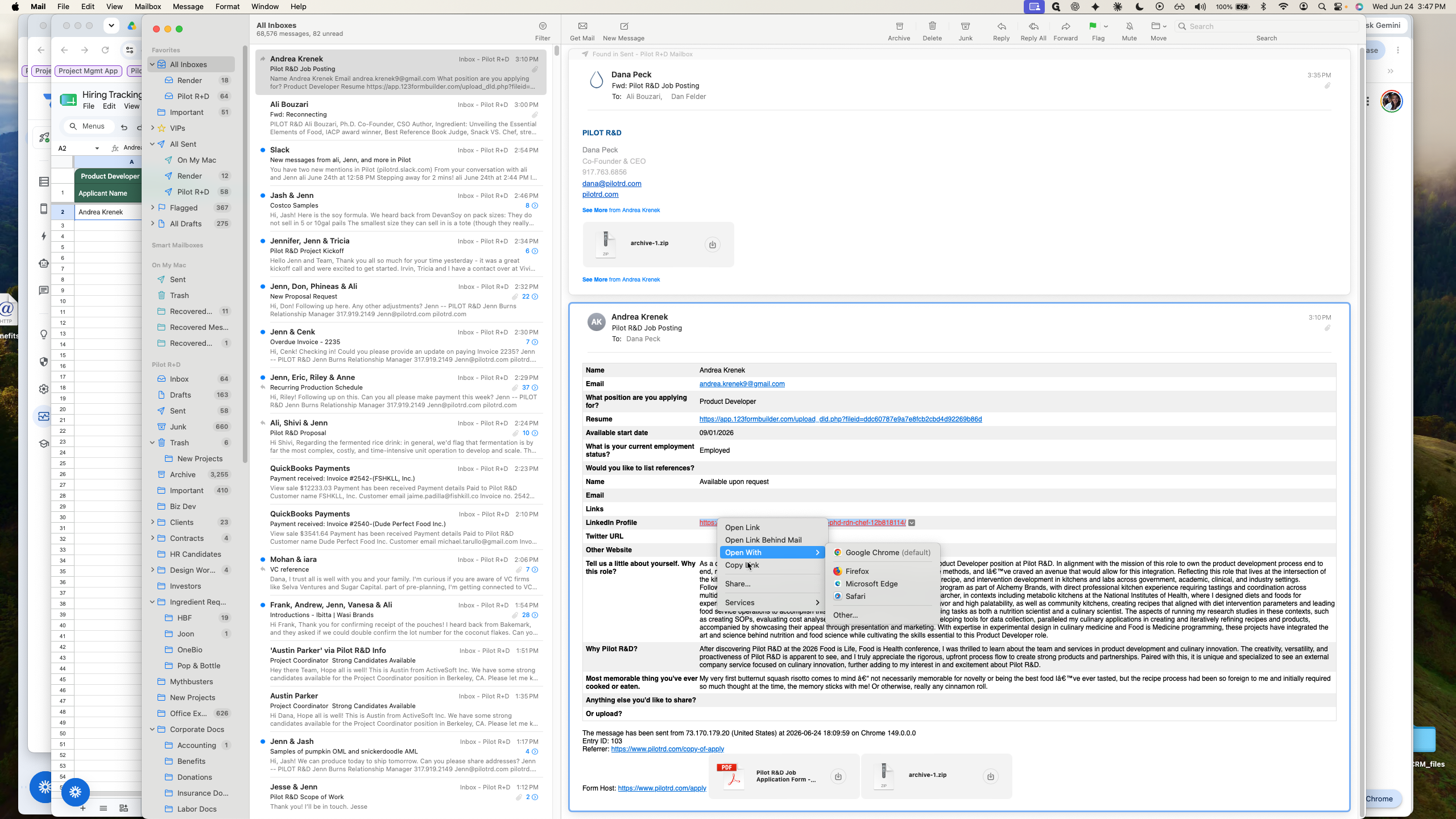
Task: Open the Form Host pilotrd.com/apply link
Action: [x=662, y=788]
